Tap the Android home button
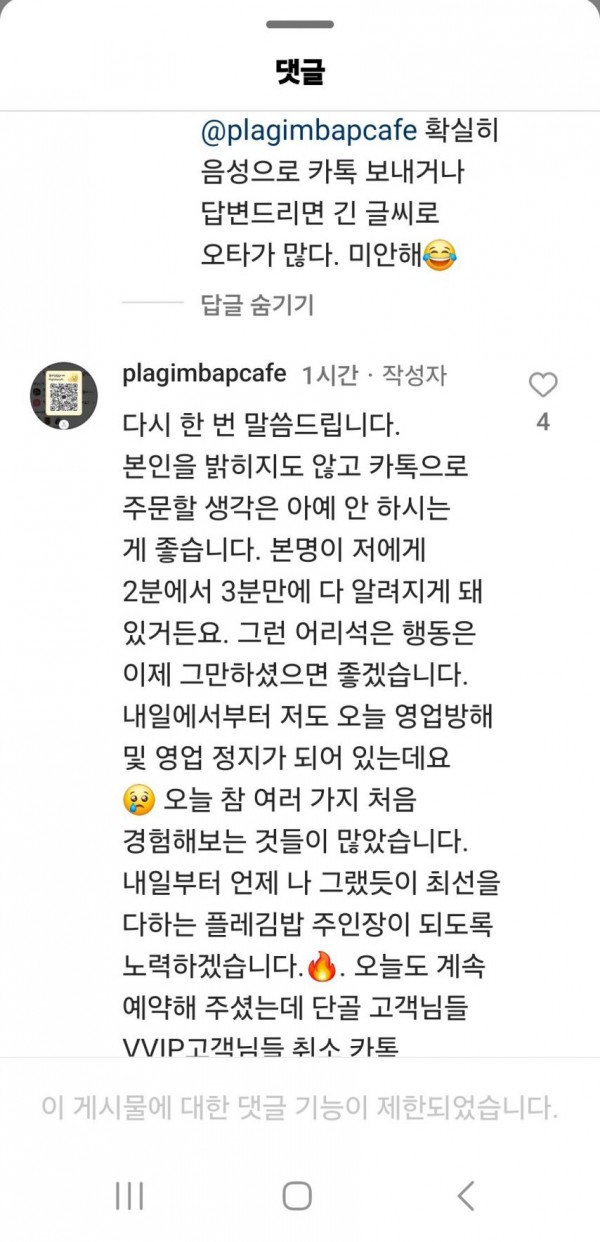 tap(297, 1195)
